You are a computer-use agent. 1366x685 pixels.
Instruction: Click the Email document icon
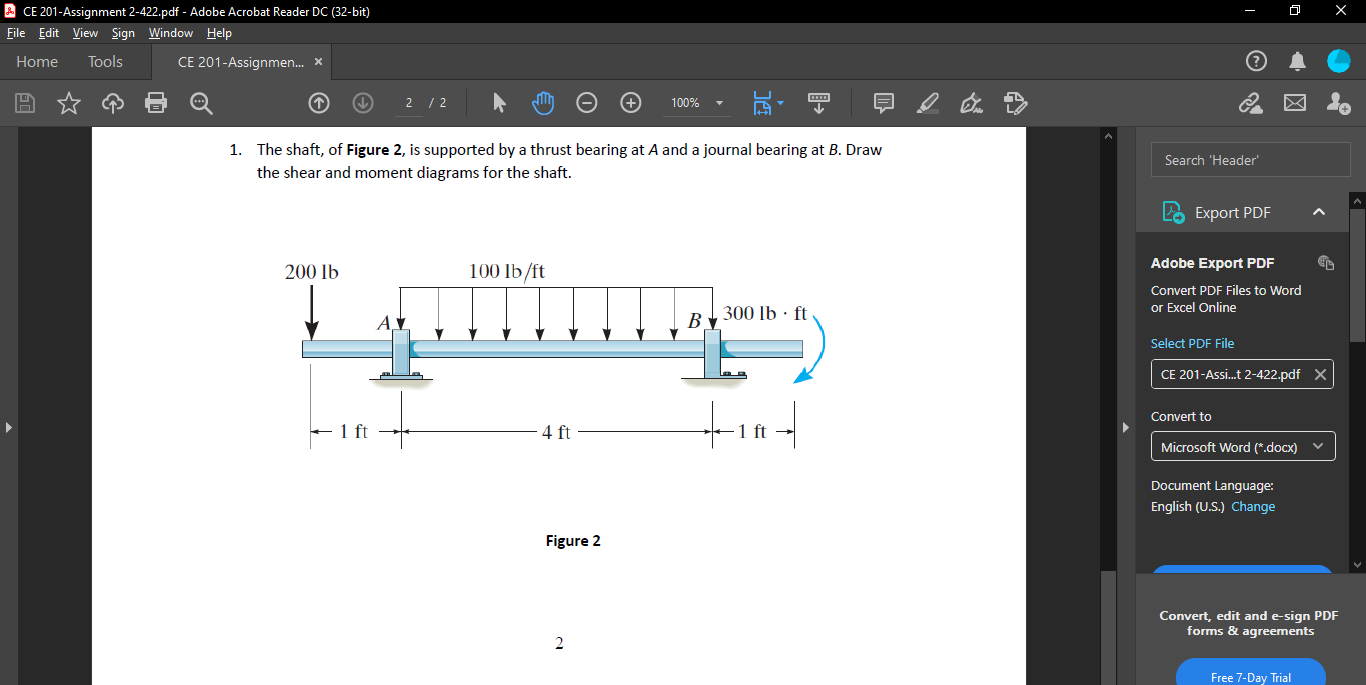(x=1293, y=103)
